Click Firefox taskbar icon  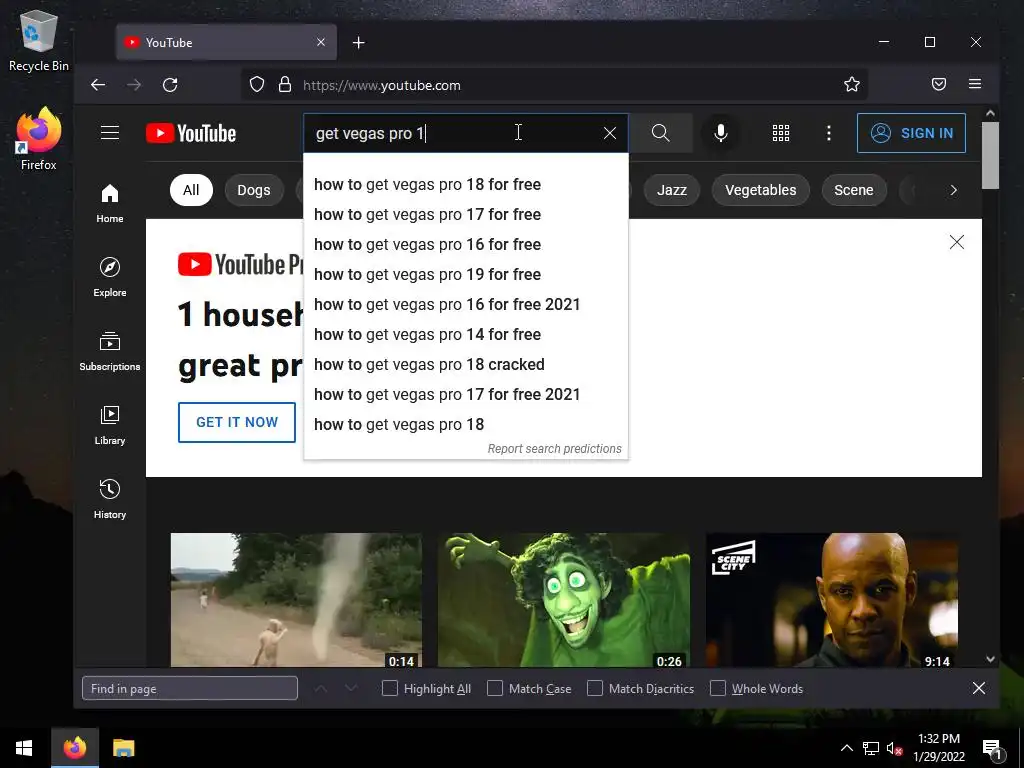point(74,748)
